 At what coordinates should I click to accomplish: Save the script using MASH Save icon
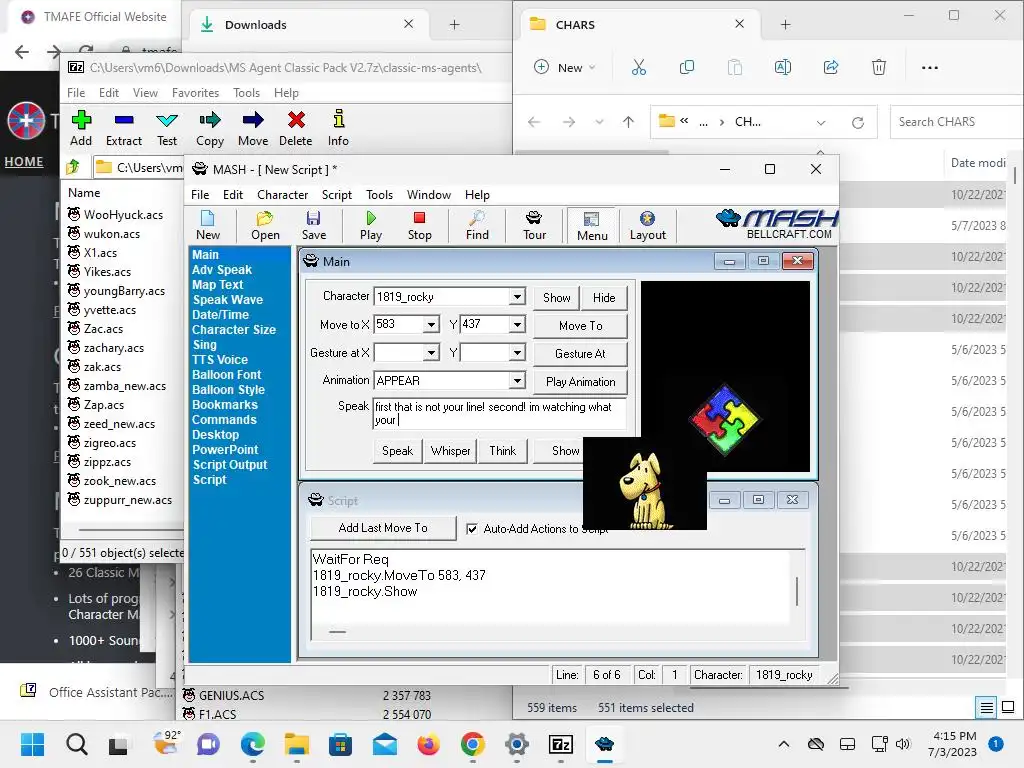tap(313, 225)
